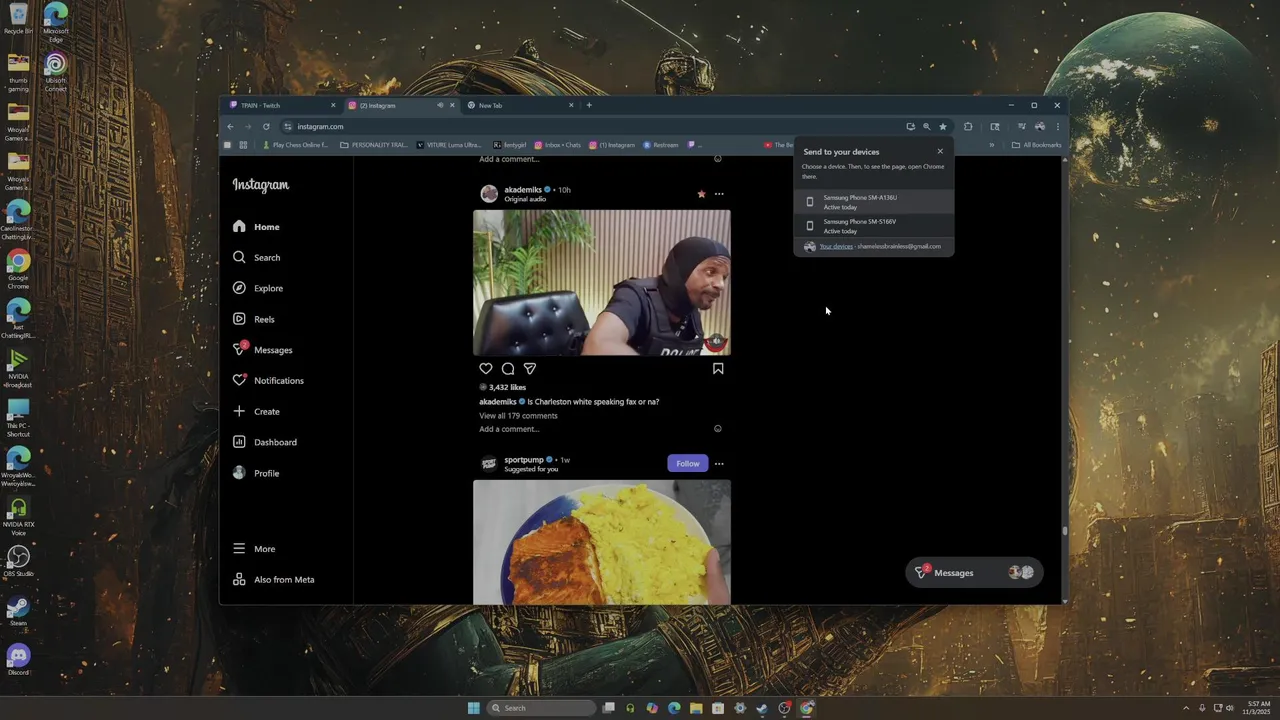Click Add a comment under akademiks caption

[509, 429]
